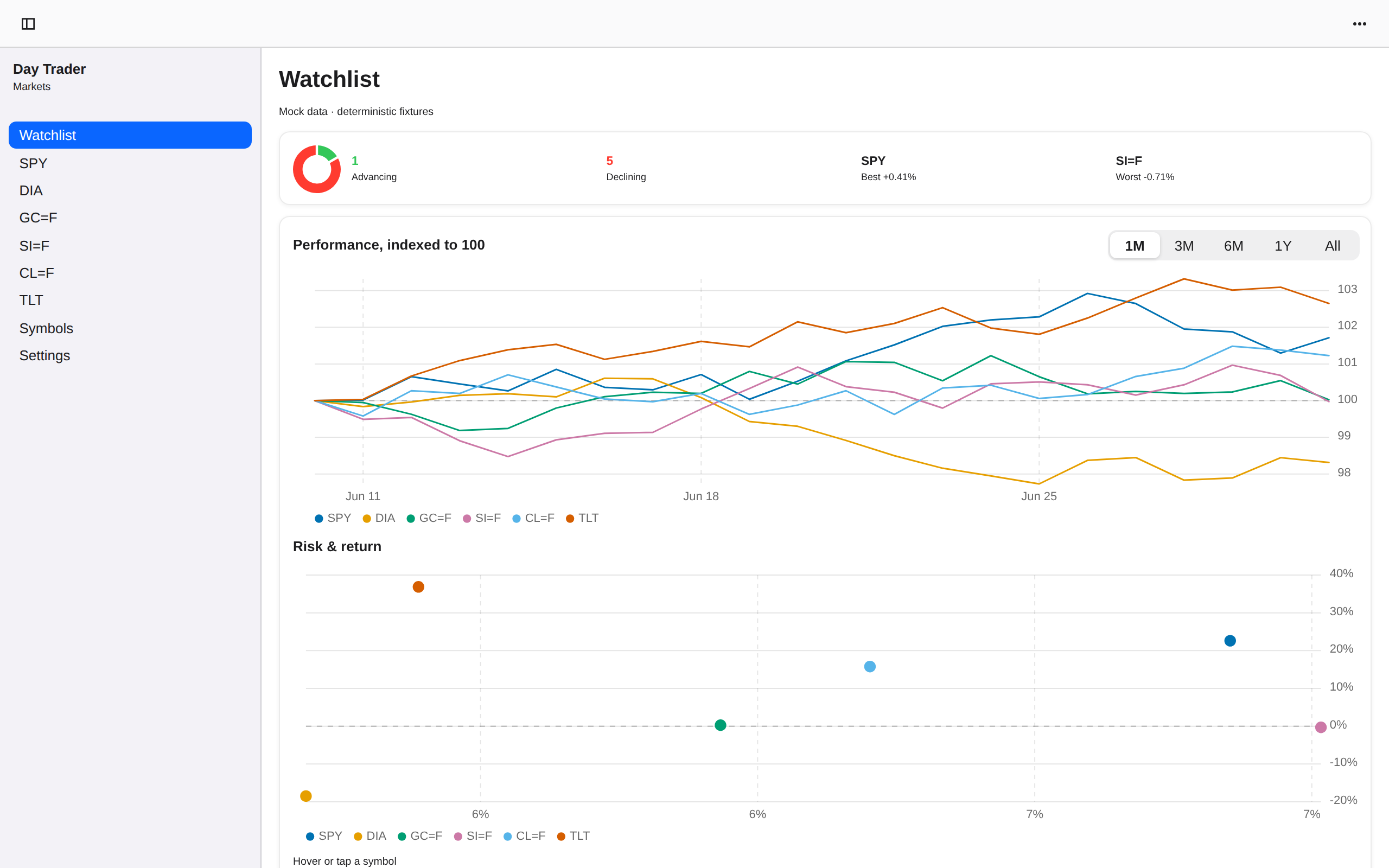Toggle CL=F in risk & return legend

(525, 836)
